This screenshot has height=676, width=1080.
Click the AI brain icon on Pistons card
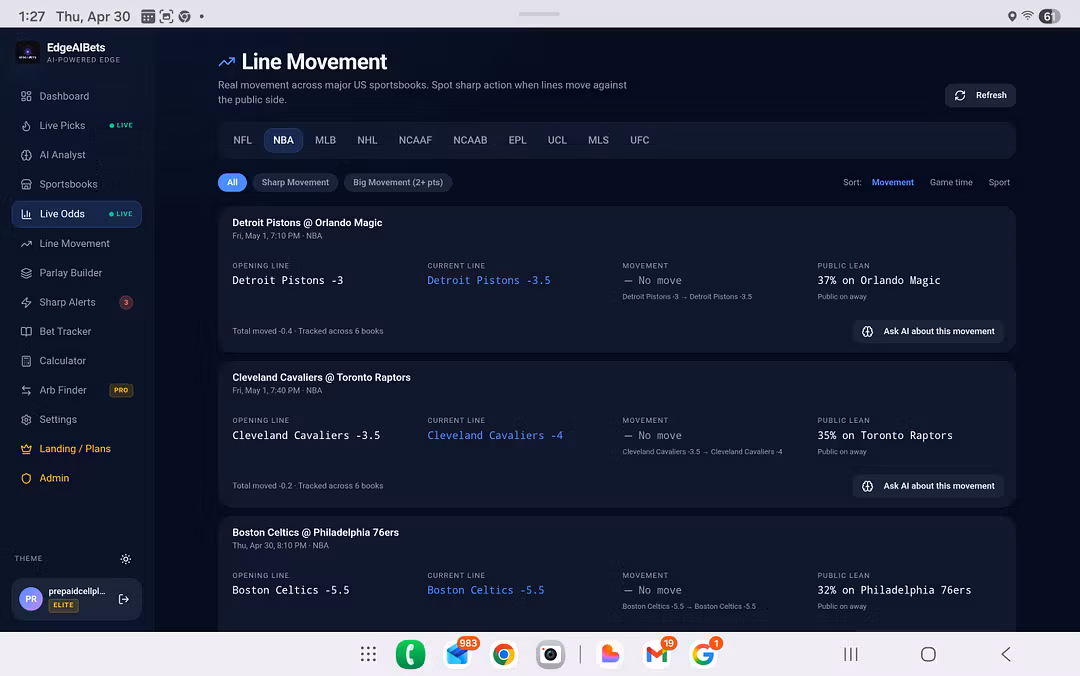[x=867, y=331]
